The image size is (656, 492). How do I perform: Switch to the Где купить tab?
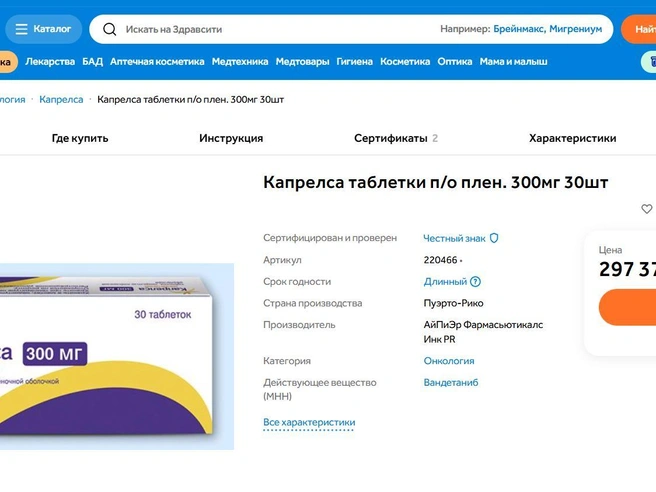[x=80, y=138]
